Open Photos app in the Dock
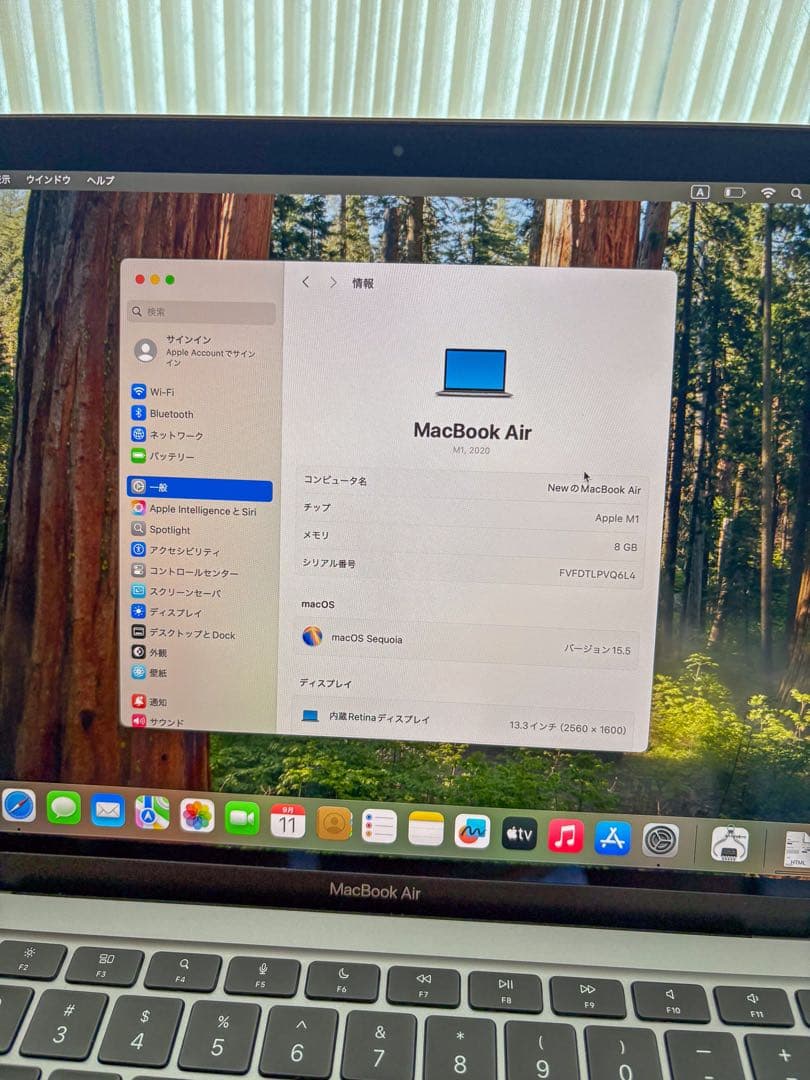This screenshot has height=1080, width=810. [197, 816]
